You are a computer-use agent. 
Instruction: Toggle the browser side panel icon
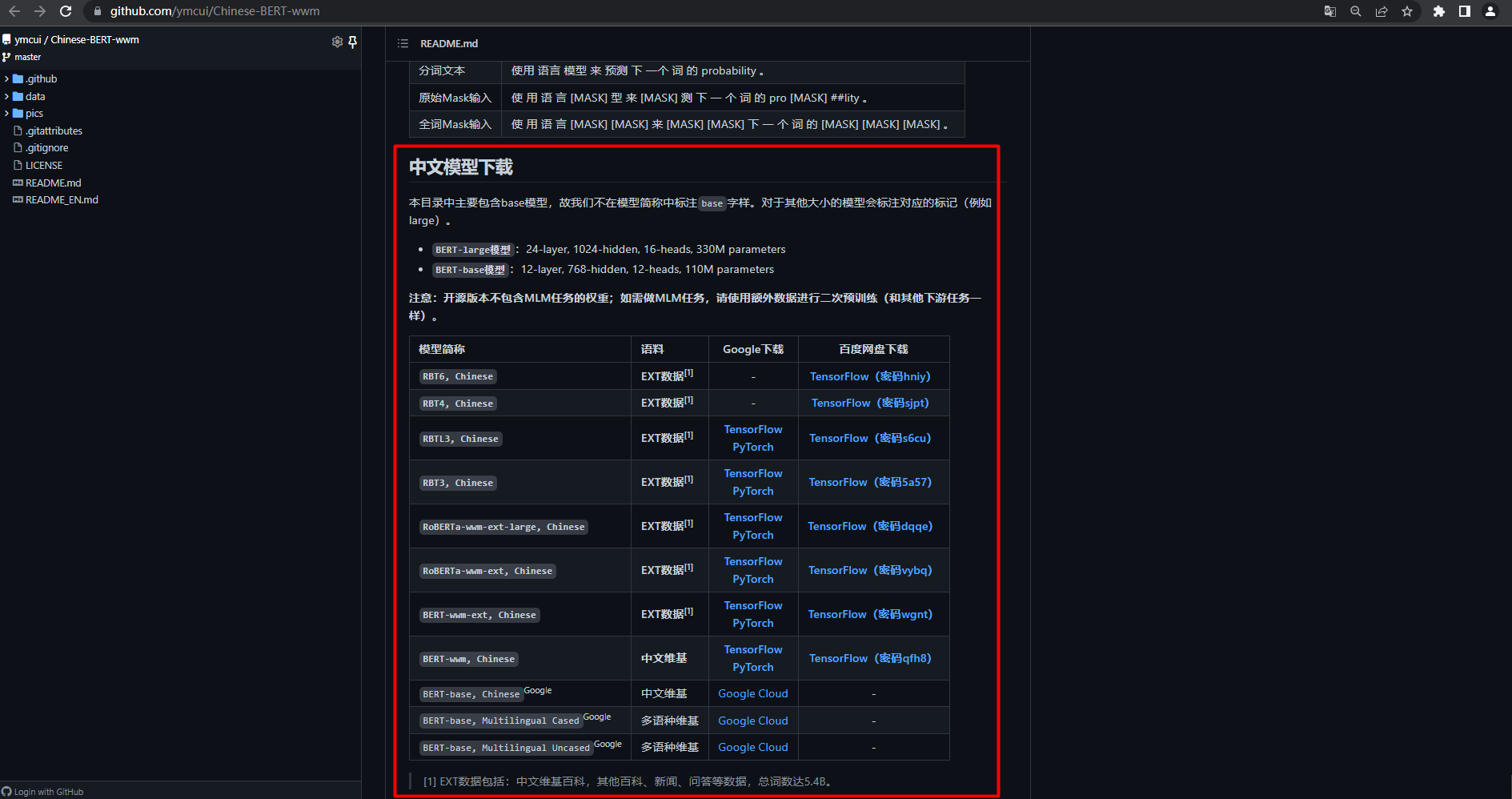1465,11
